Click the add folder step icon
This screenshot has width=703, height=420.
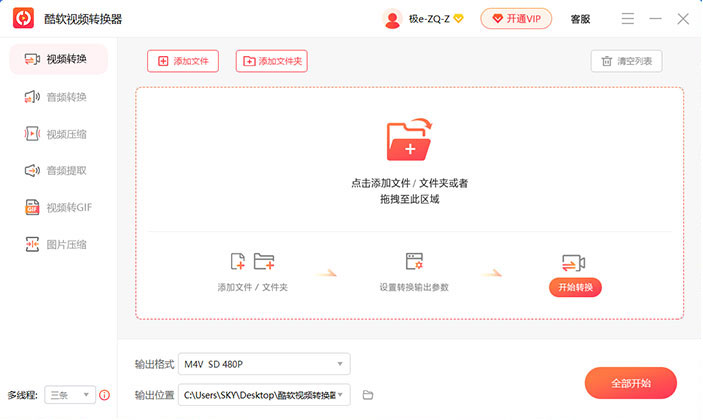click(264, 261)
